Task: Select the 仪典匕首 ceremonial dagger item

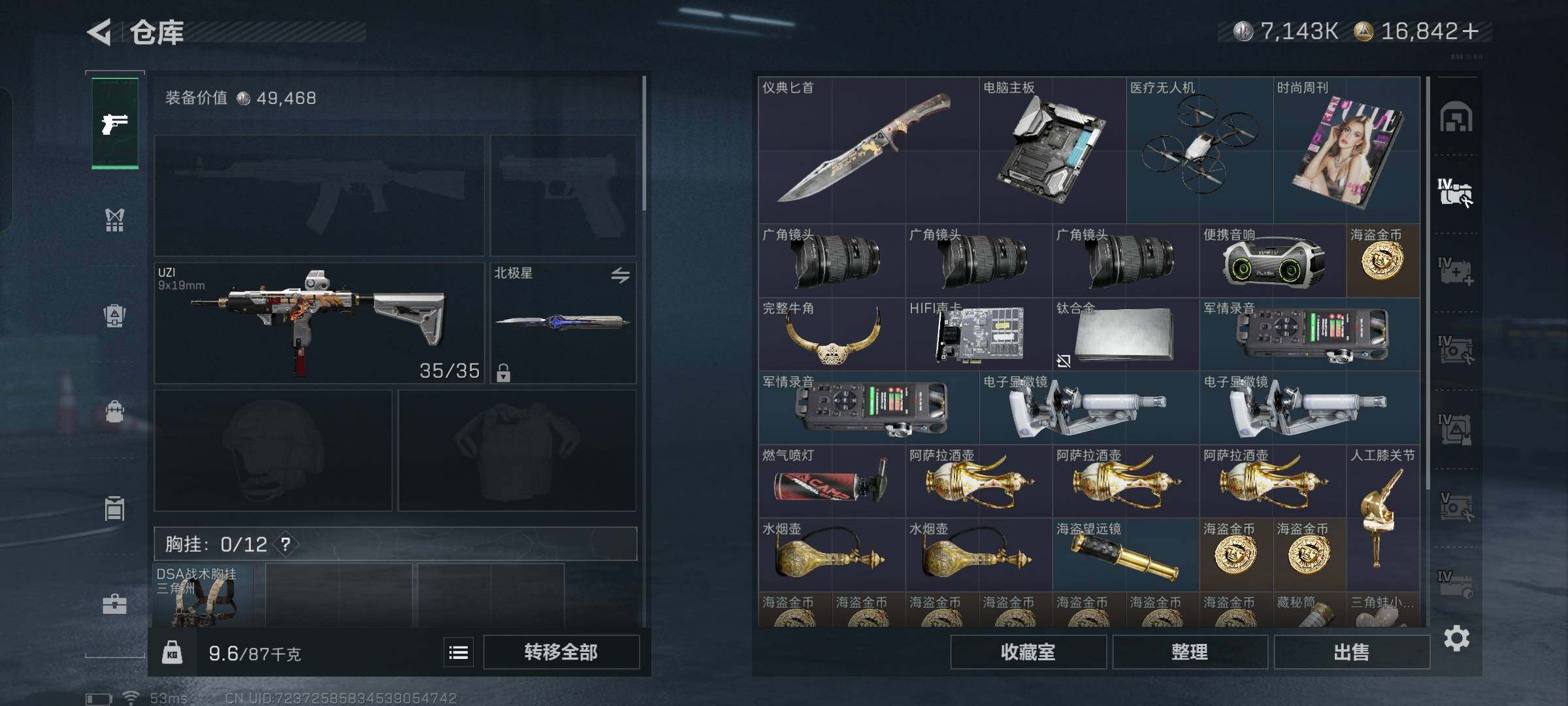Action: click(868, 150)
